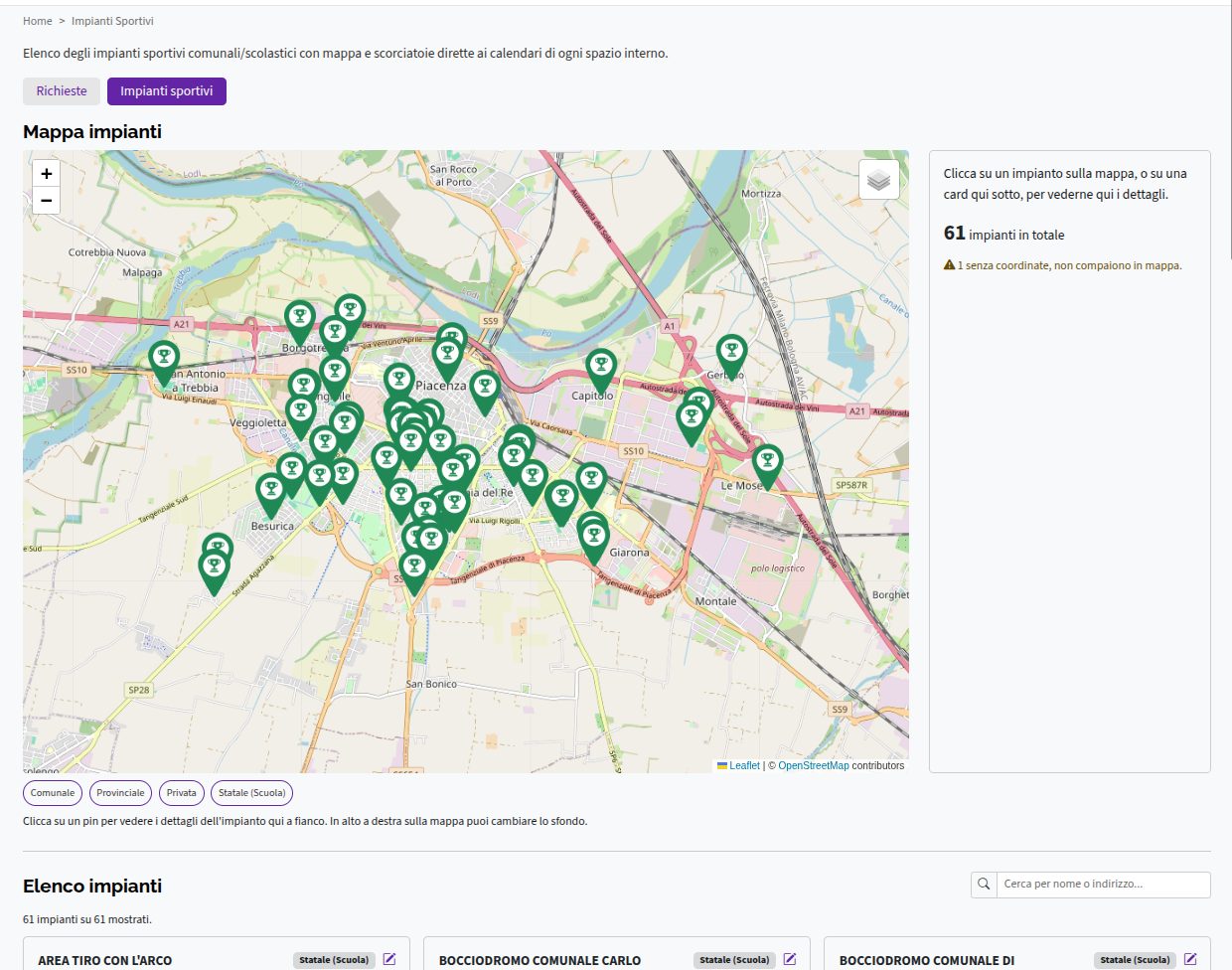Image resolution: width=1232 pixels, height=970 pixels.
Task: Open the OpenStreetMap attribution link
Action: coord(814,766)
